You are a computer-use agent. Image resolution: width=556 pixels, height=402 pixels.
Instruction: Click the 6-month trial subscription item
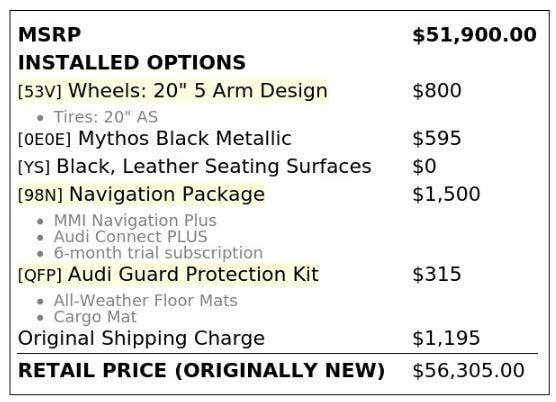[158, 253]
